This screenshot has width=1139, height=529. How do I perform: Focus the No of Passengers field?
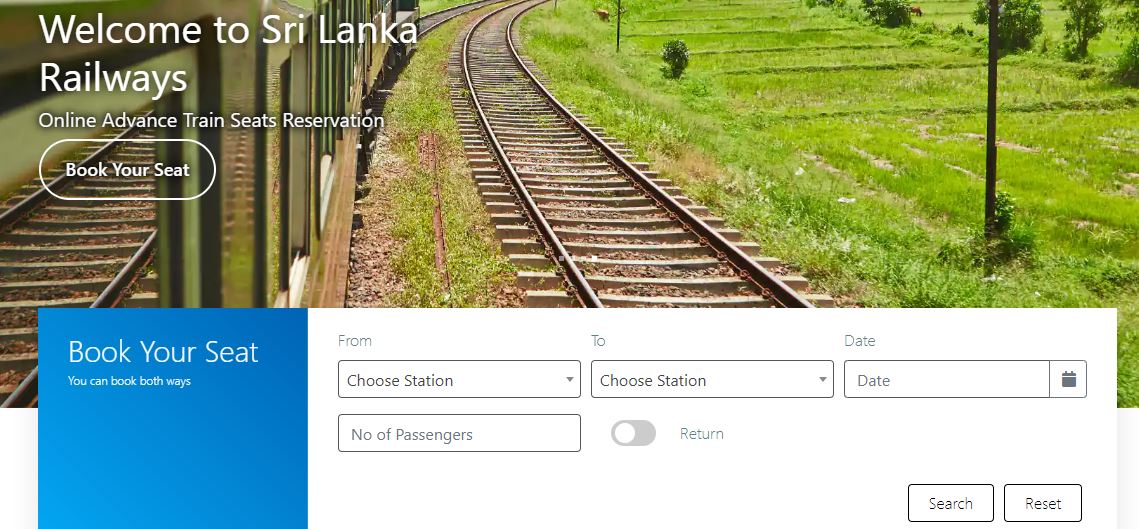[x=459, y=433]
